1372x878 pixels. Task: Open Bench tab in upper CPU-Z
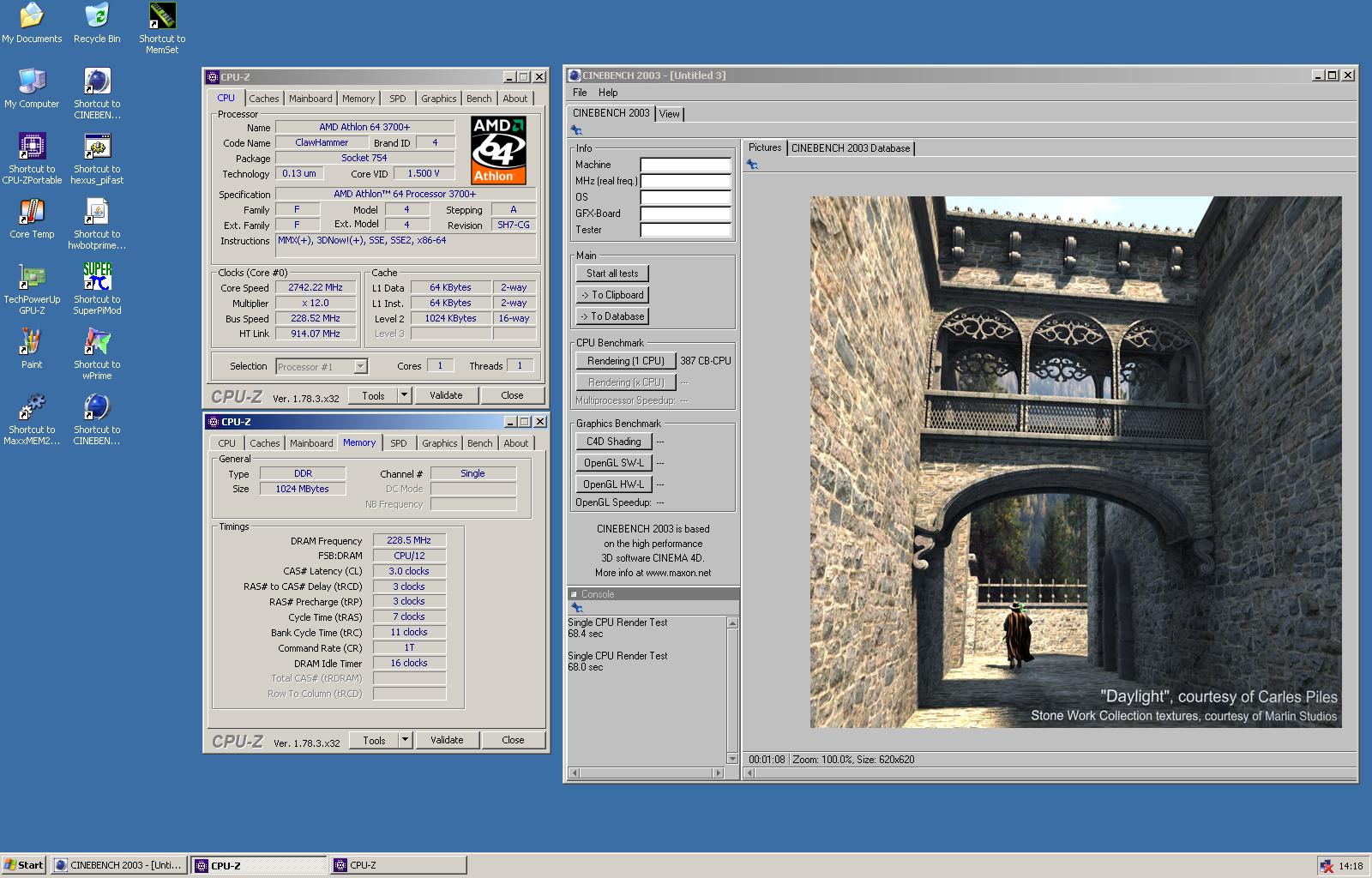coord(479,99)
